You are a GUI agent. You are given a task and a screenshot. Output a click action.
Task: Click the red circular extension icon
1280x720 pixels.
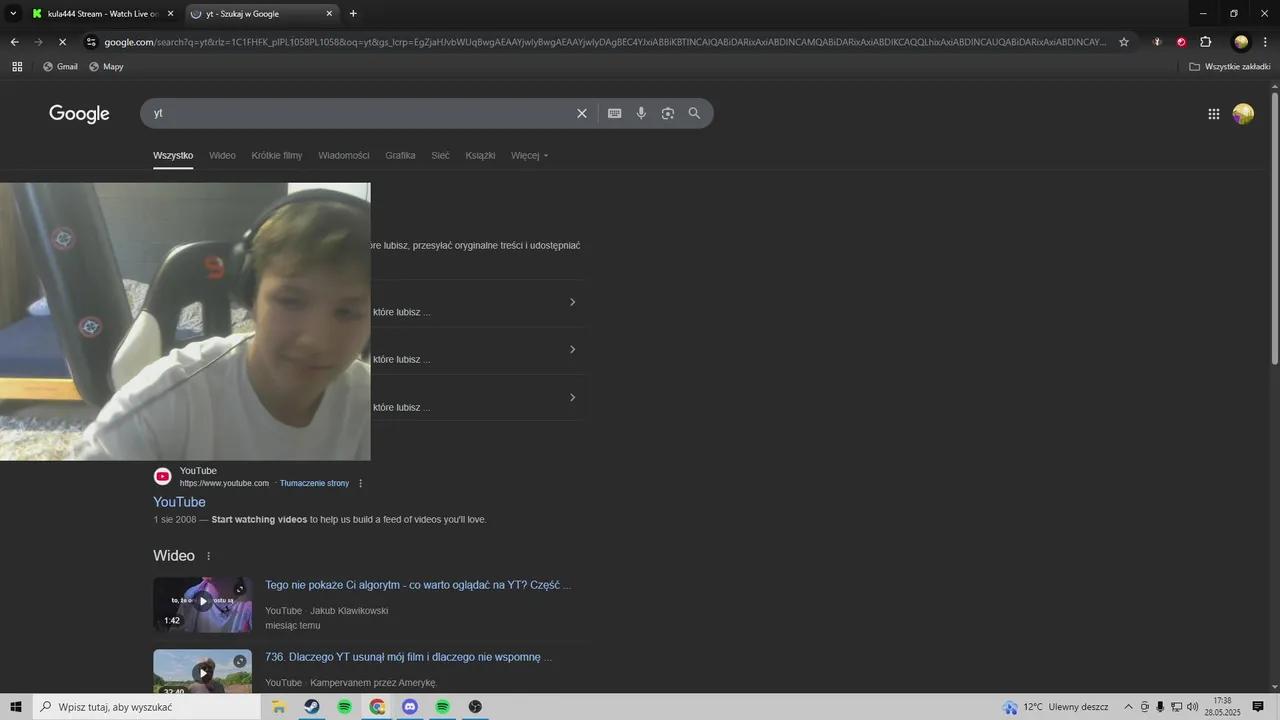pos(1181,42)
